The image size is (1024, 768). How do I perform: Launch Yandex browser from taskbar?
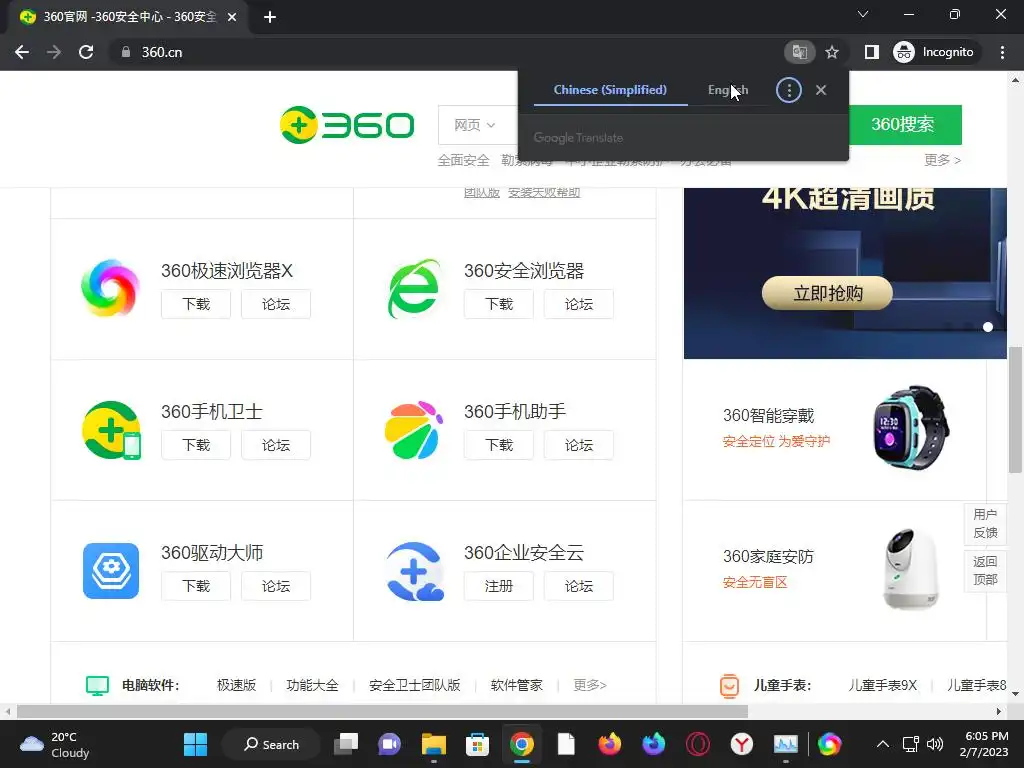coord(742,744)
